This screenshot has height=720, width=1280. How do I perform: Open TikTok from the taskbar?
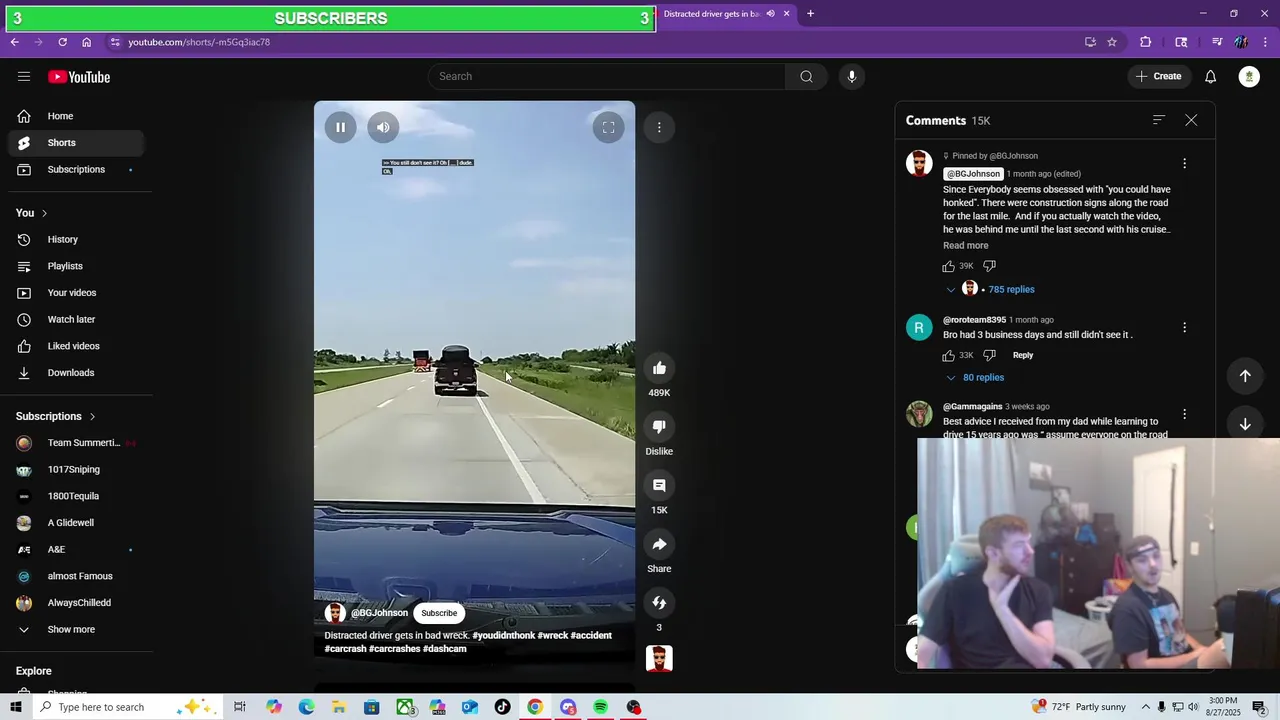click(x=502, y=707)
